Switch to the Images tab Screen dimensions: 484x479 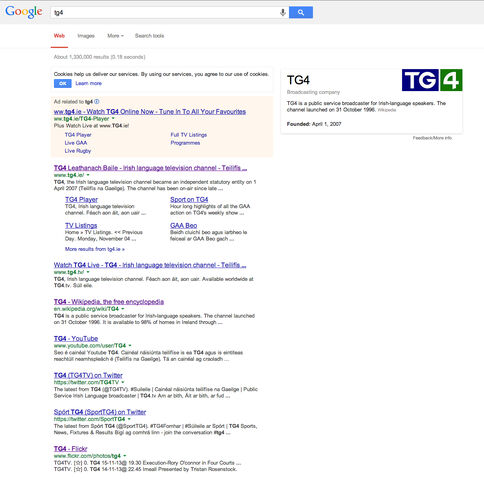click(86, 36)
